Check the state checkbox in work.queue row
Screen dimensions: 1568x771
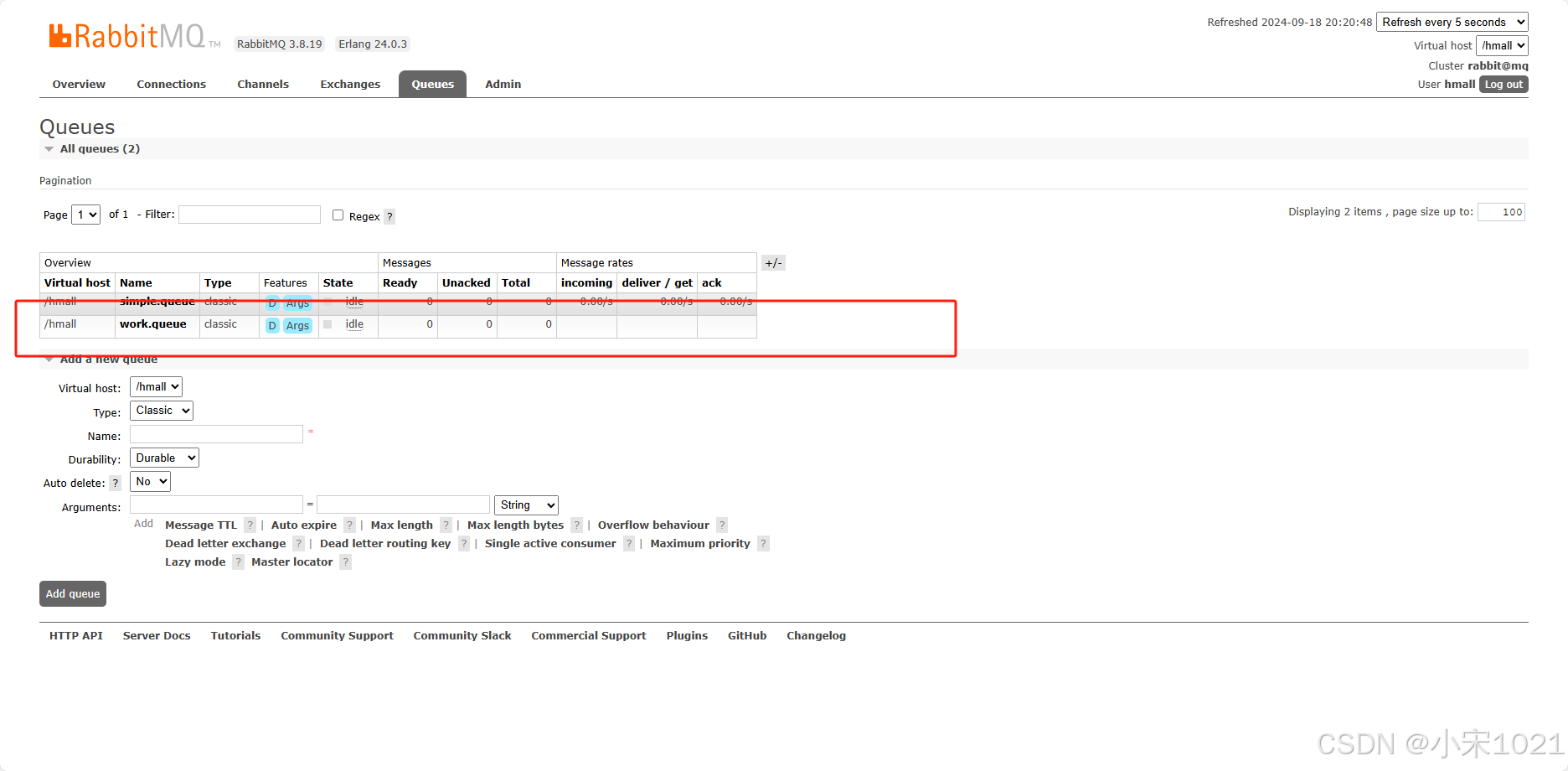point(327,324)
